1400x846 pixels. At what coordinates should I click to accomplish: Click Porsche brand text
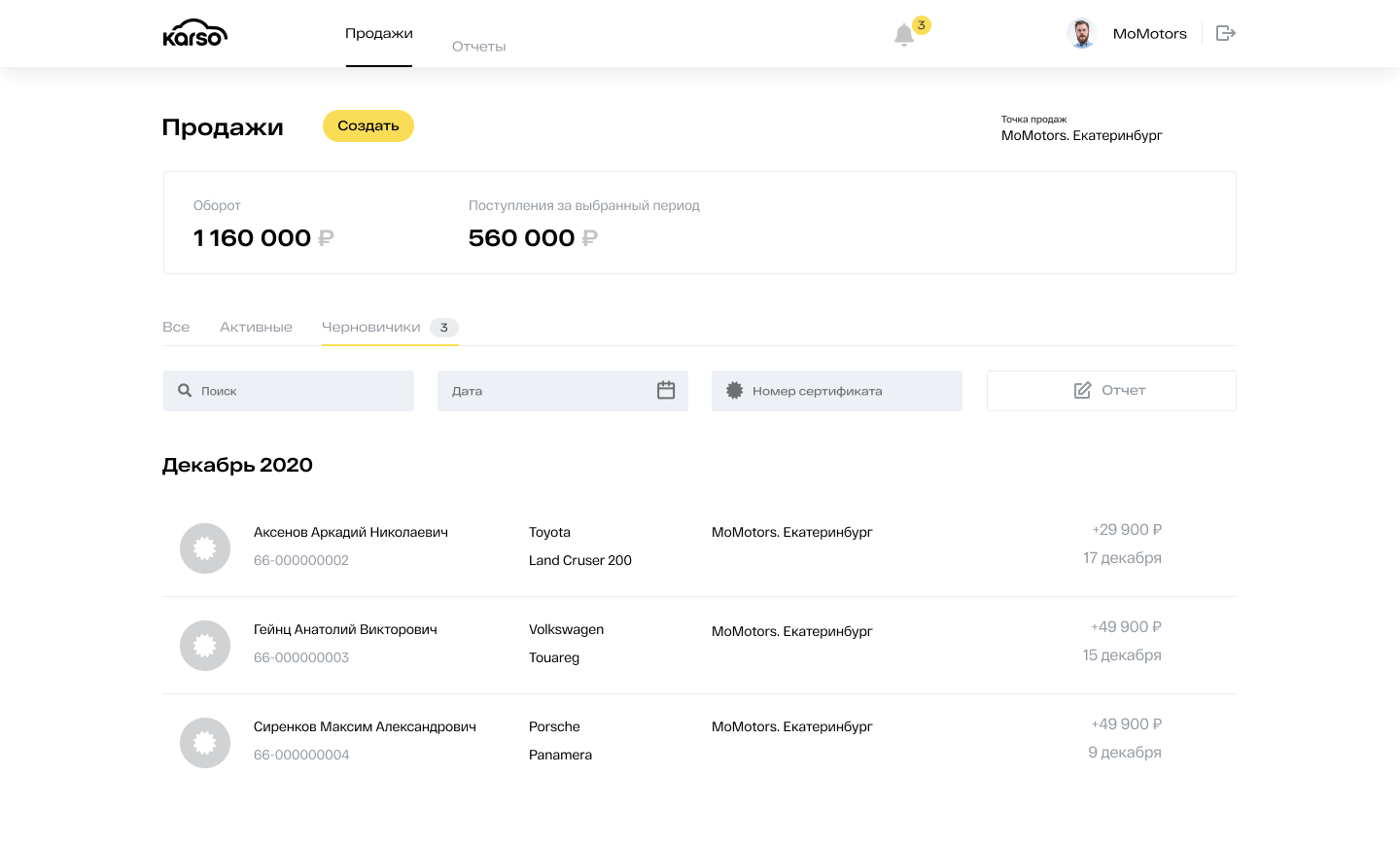(x=554, y=726)
